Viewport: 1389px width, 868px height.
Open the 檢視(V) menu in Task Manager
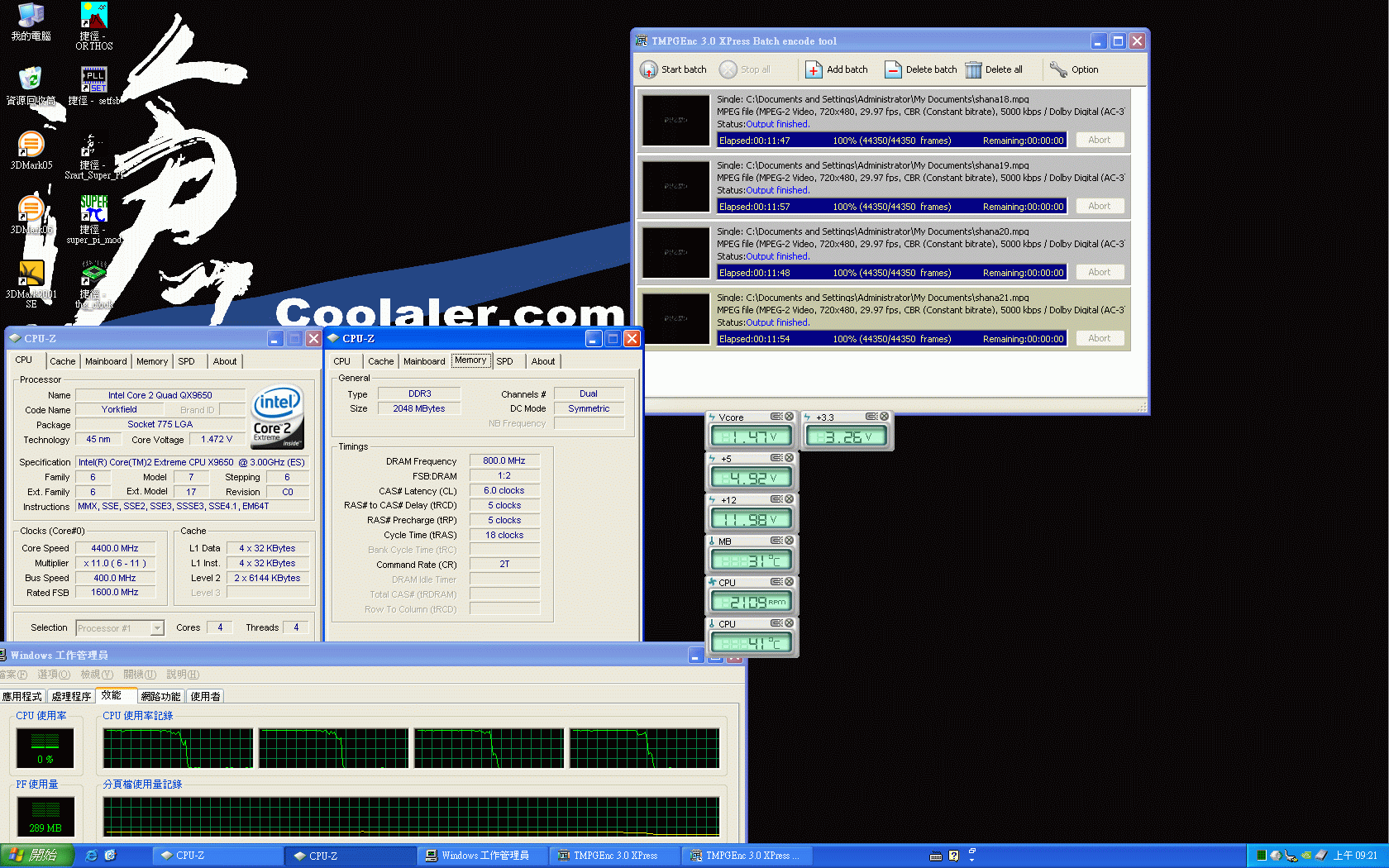coord(97,675)
